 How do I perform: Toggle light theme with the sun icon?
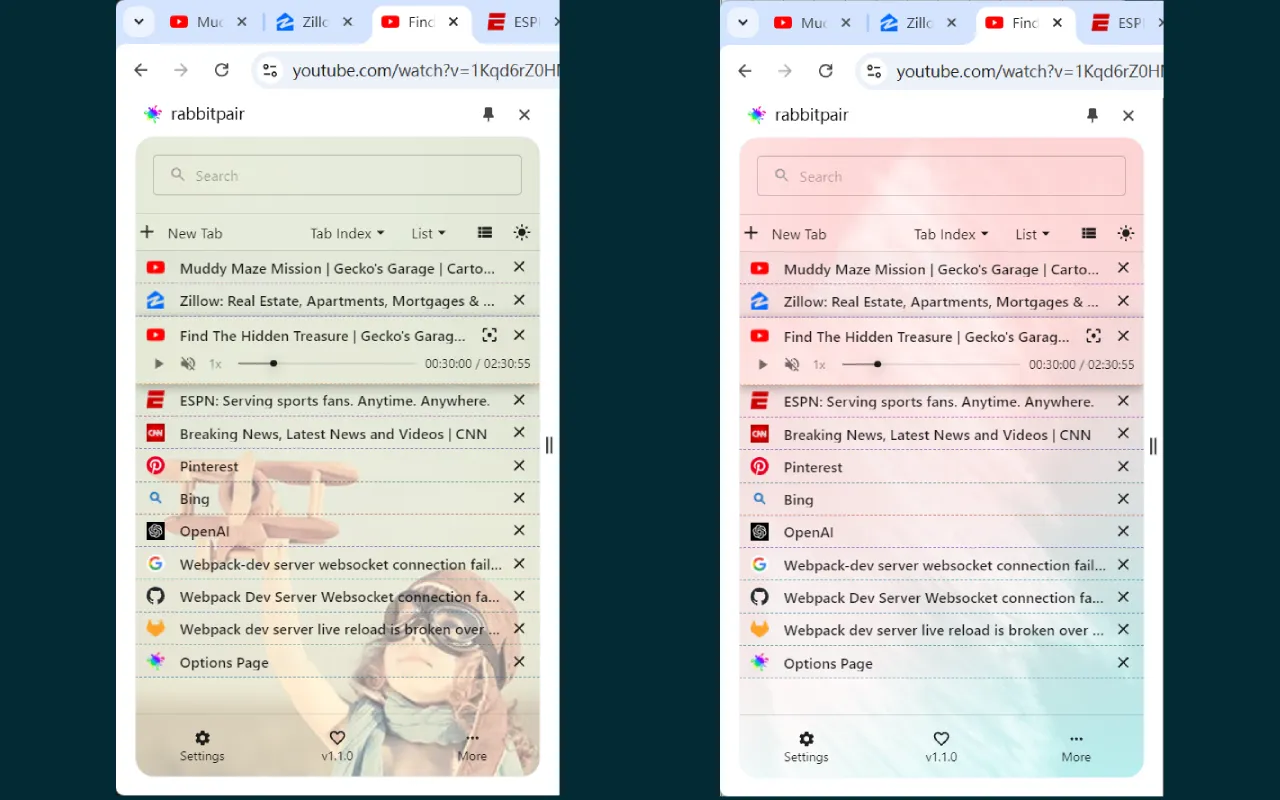pos(522,232)
